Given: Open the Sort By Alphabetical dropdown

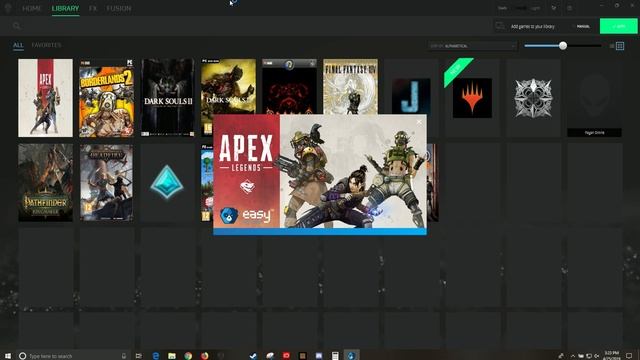Looking at the screenshot, I should [x=472, y=46].
